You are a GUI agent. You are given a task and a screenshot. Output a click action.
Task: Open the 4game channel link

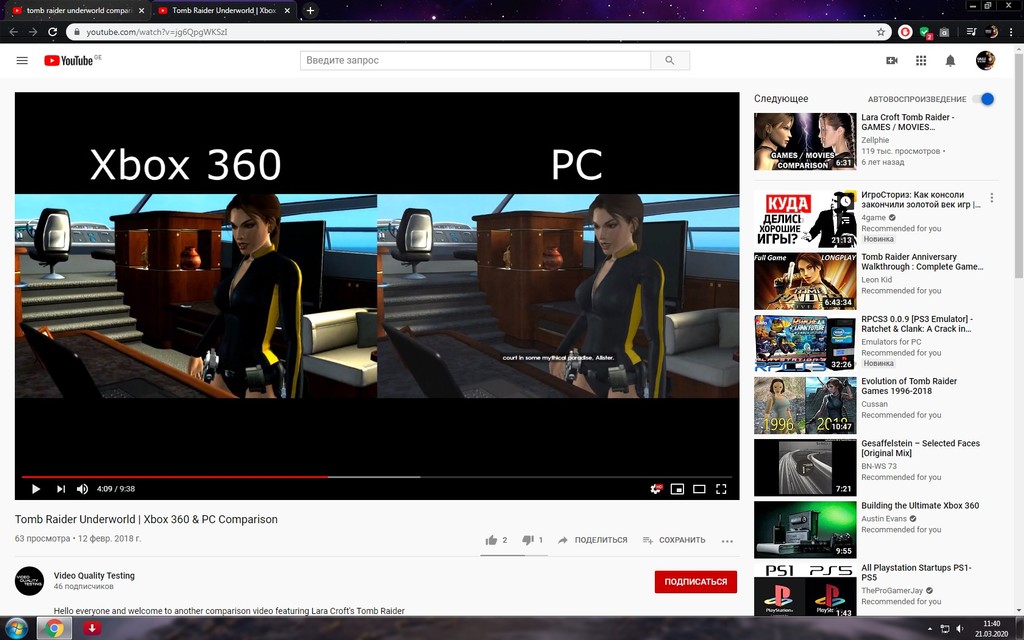873,217
